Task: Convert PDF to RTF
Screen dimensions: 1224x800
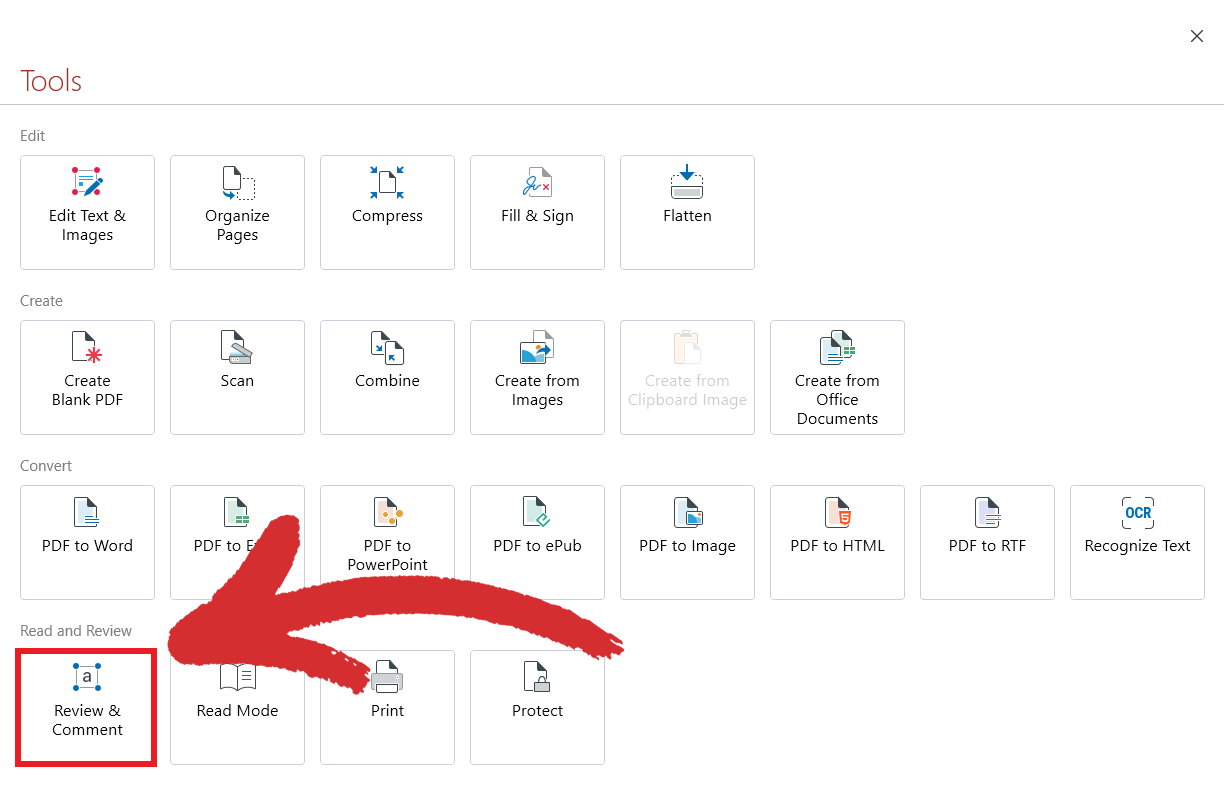Action: (x=987, y=542)
